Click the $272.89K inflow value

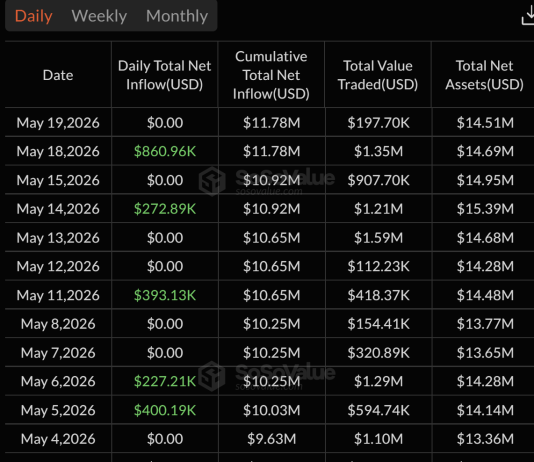(x=165, y=209)
